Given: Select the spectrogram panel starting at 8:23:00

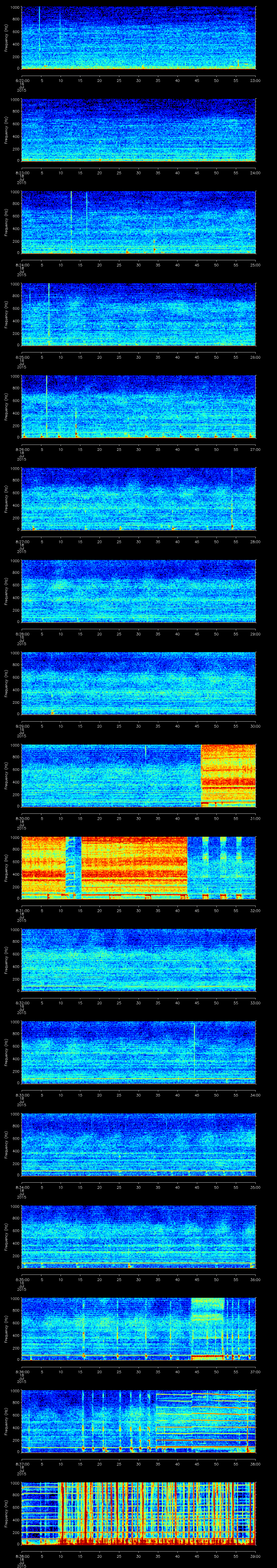Looking at the screenshot, I should click(x=138, y=130).
